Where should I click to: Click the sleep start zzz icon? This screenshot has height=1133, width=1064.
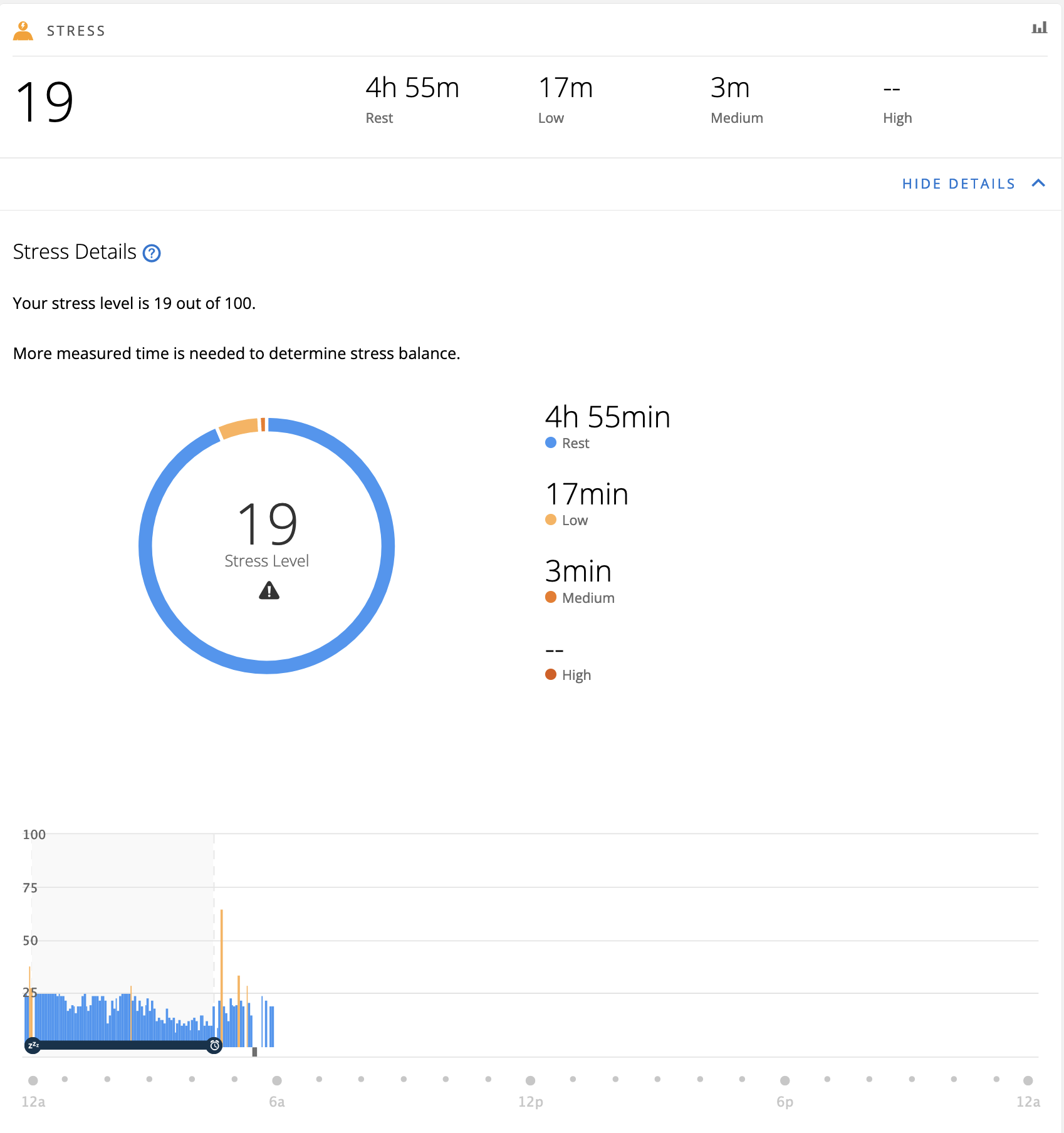pos(33,1045)
